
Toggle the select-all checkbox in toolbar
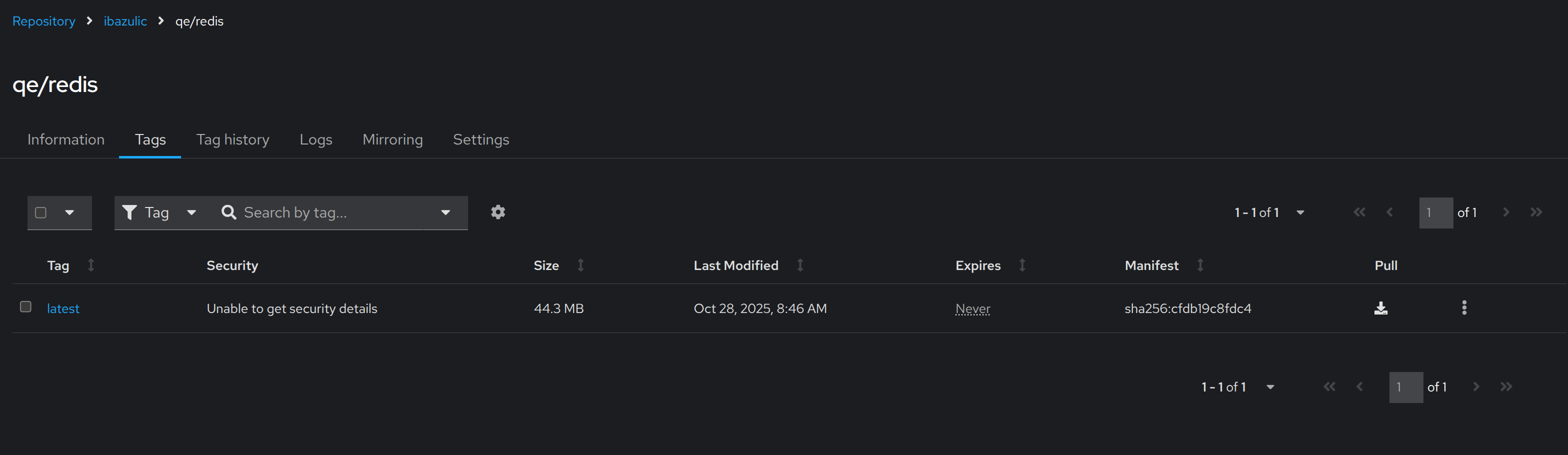coord(41,213)
